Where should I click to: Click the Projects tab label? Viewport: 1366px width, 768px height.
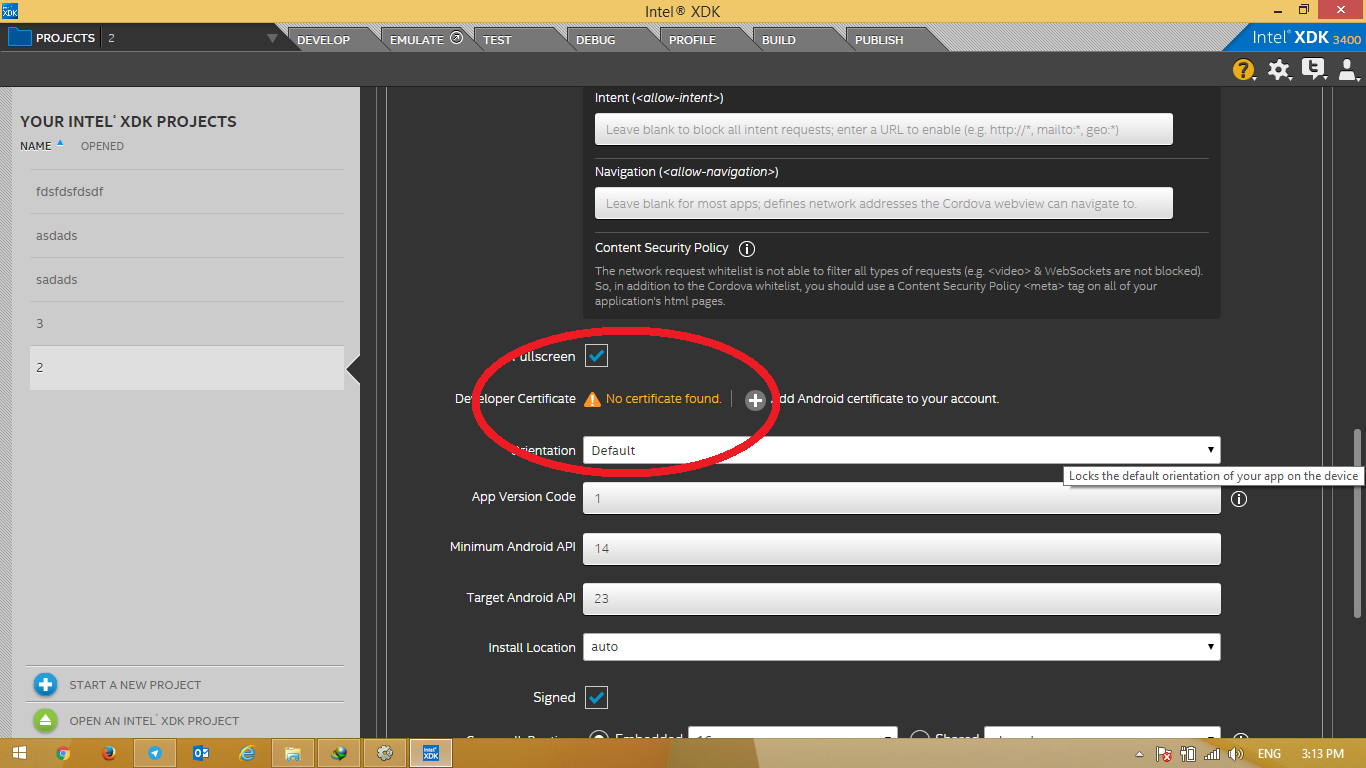[65, 38]
